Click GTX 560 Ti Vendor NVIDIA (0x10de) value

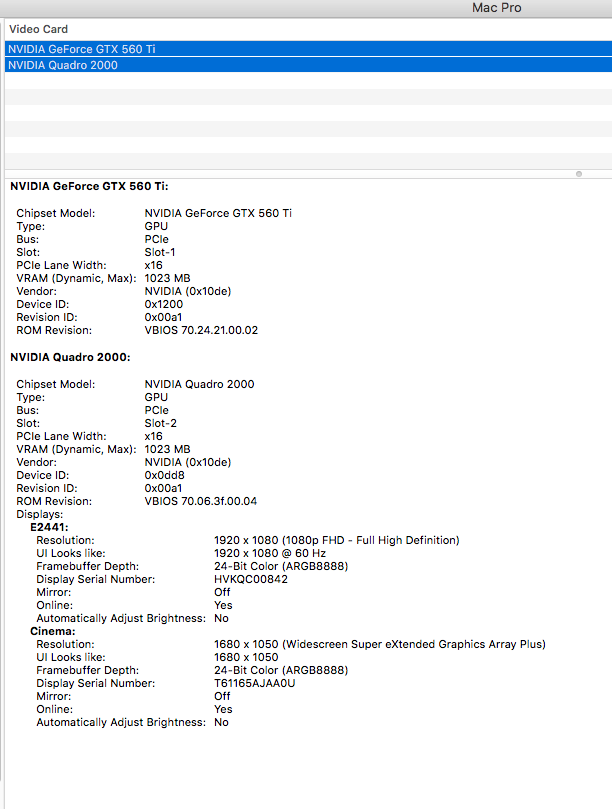coord(188,292)
